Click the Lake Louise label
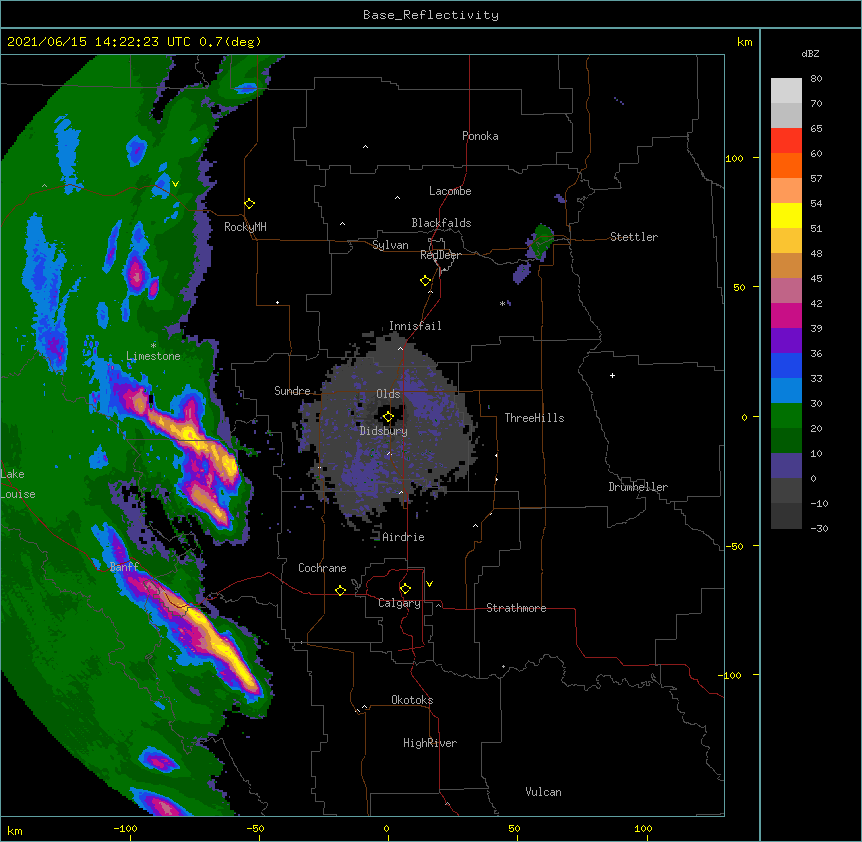 (x=18, y=484)
